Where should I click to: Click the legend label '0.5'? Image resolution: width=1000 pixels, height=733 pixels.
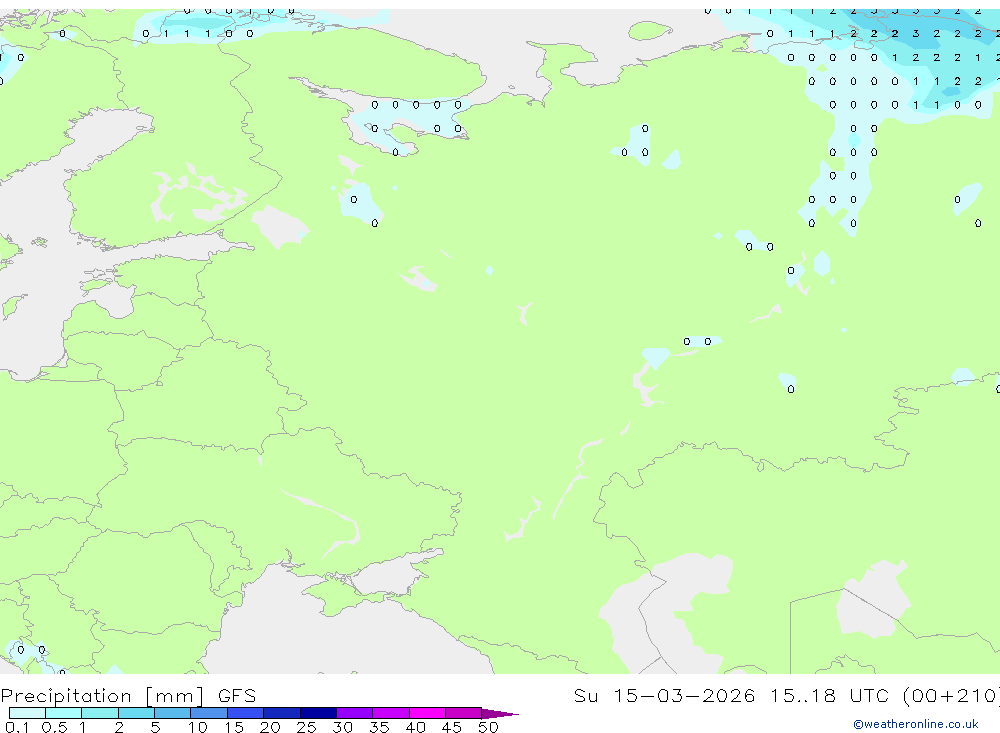click(x=54, y=727)
